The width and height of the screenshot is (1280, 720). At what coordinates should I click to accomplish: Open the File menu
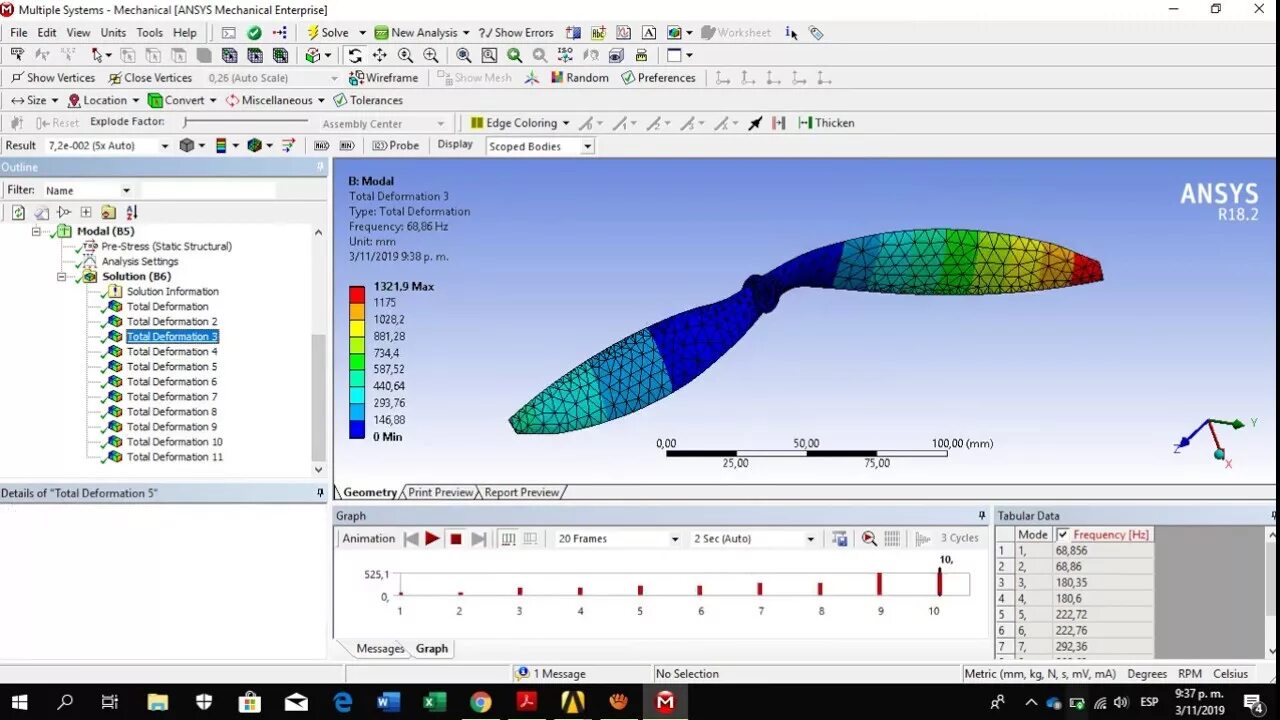(19, 33)
